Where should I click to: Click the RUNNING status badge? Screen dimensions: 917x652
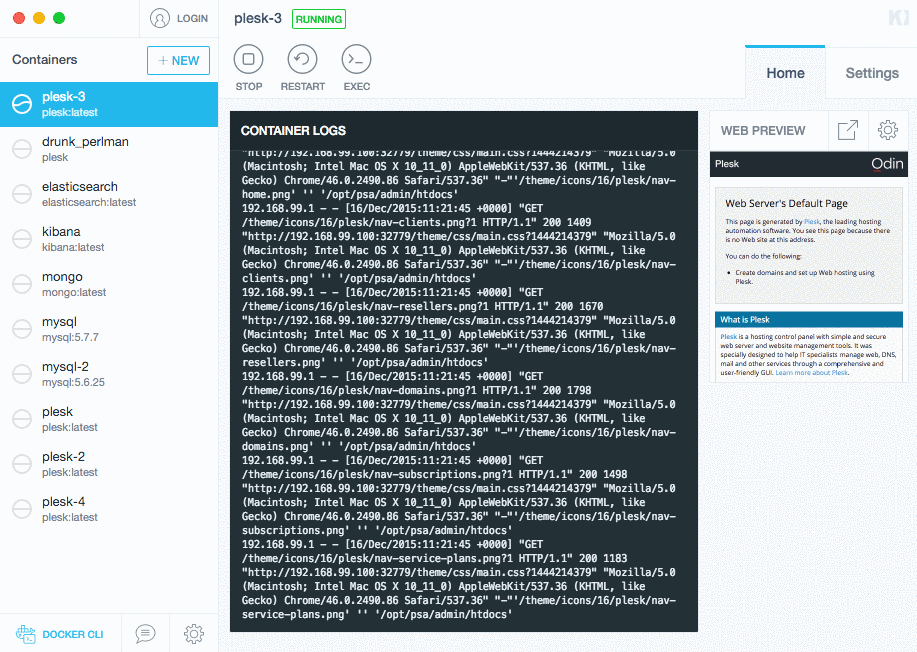318,18
